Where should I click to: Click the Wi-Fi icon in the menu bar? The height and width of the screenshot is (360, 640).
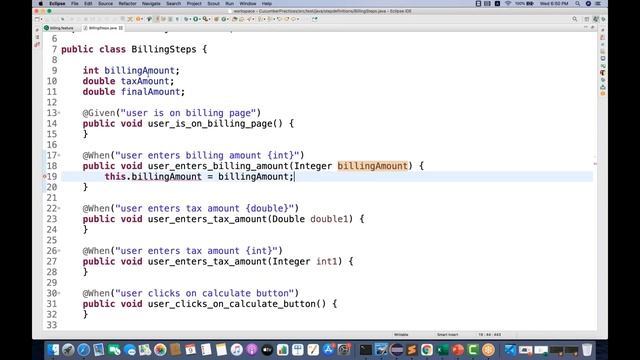pyautogui.click(x=508, y=3)
